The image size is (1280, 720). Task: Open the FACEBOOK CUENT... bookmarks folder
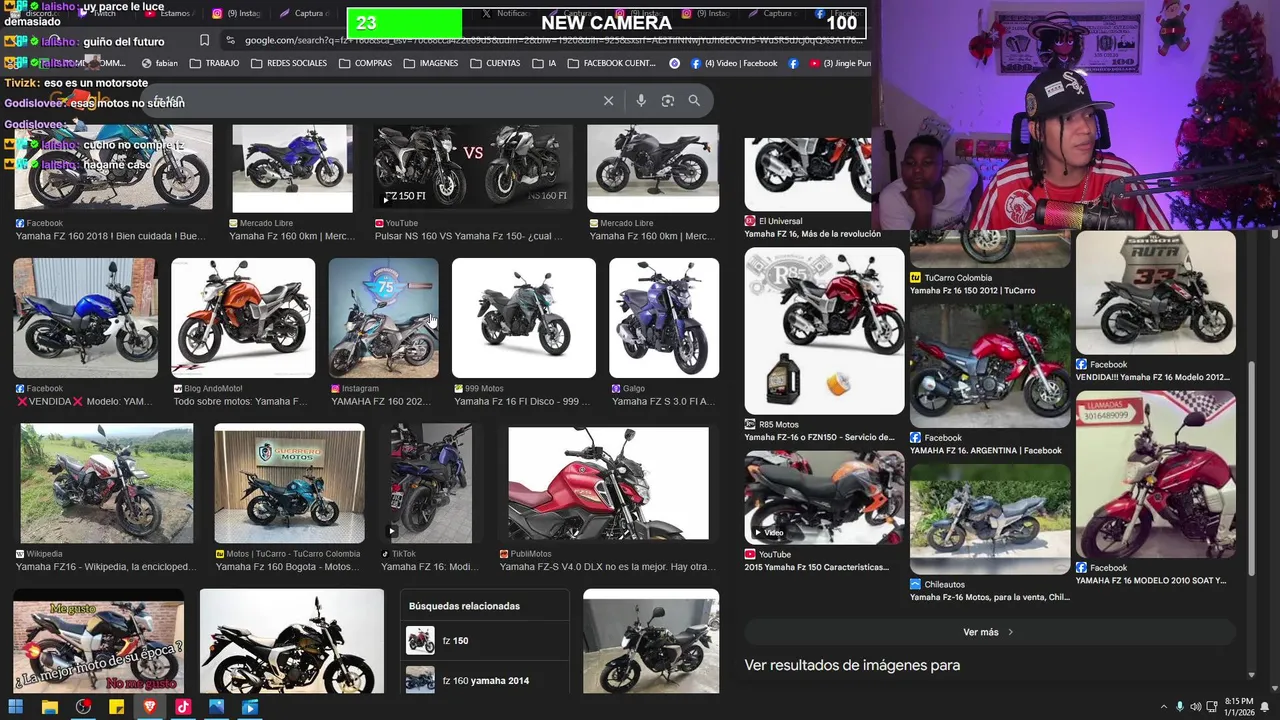coord(612,63)
